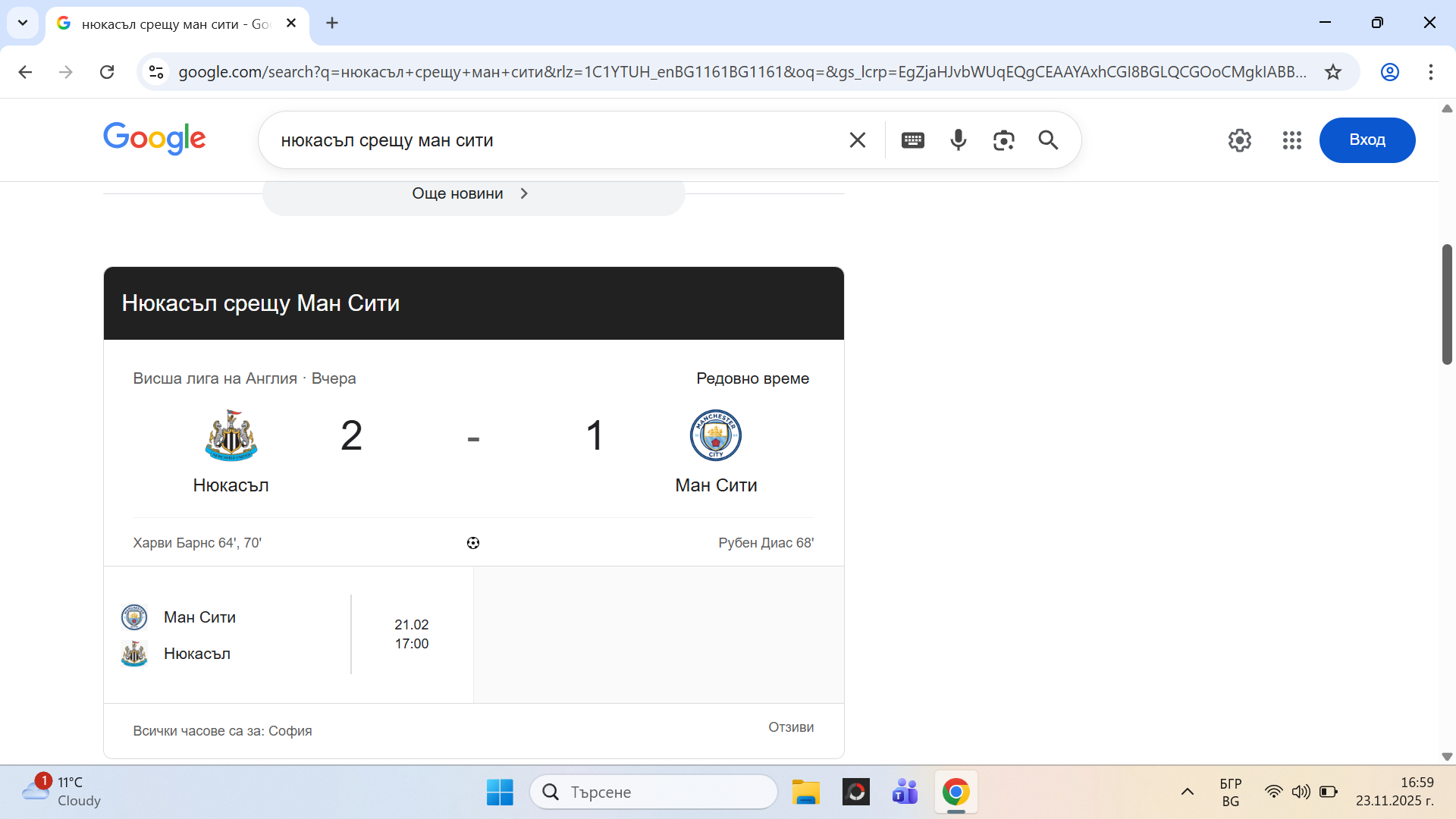
Task: Click the page vertical scrollbar thumb
Action: [1447, 303]
